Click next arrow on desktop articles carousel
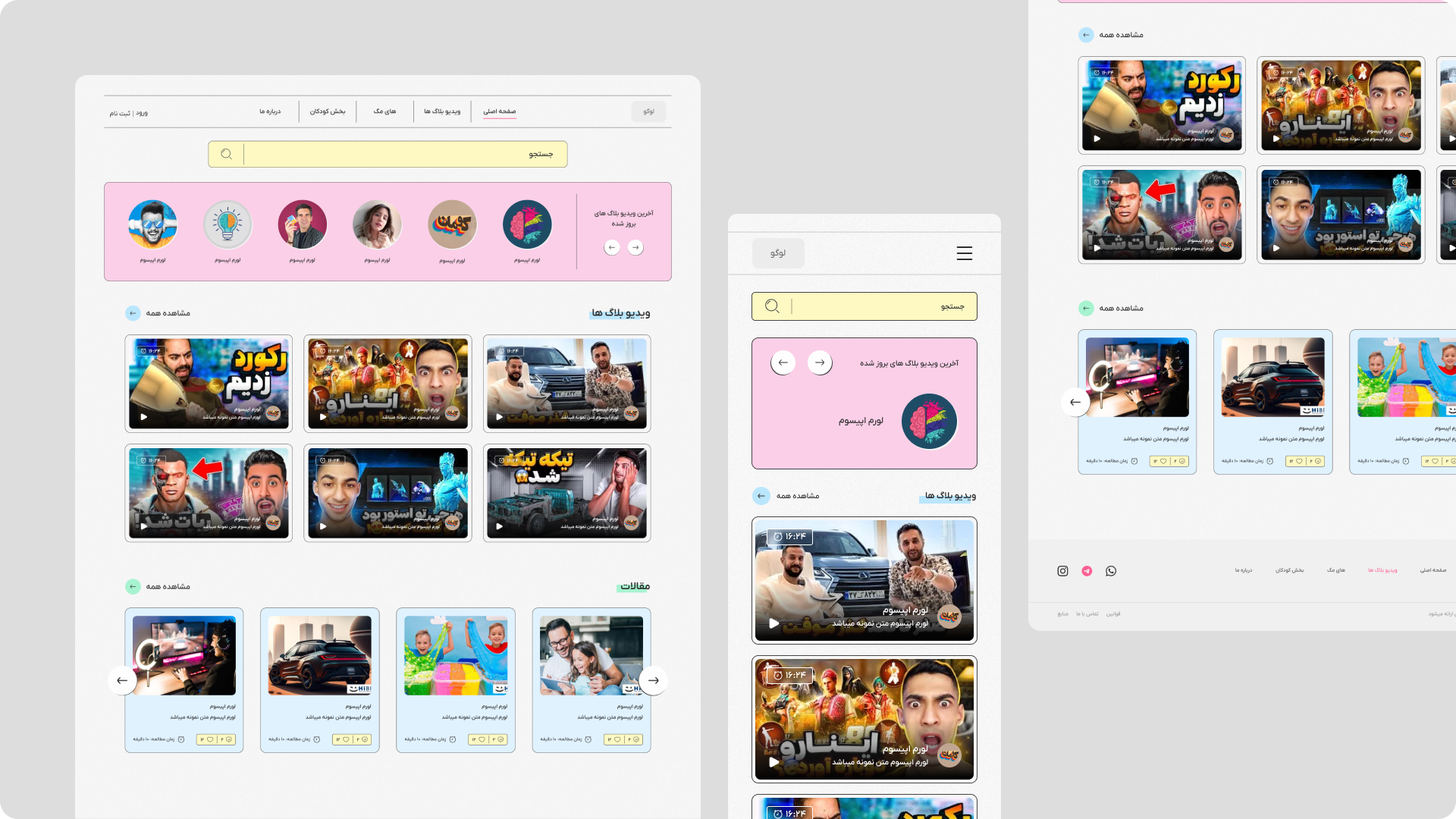 [653, 680]
